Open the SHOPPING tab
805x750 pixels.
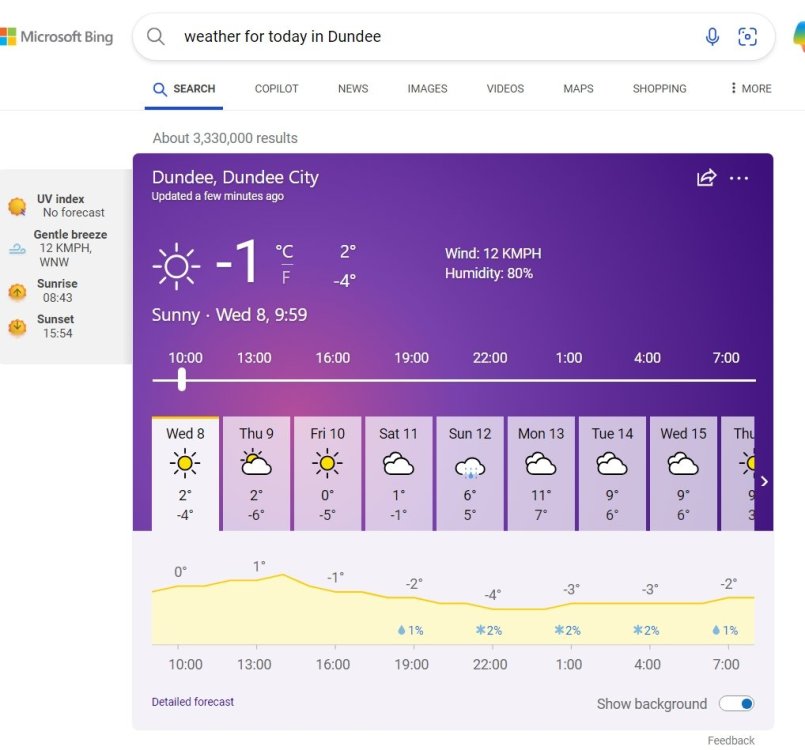659,89
